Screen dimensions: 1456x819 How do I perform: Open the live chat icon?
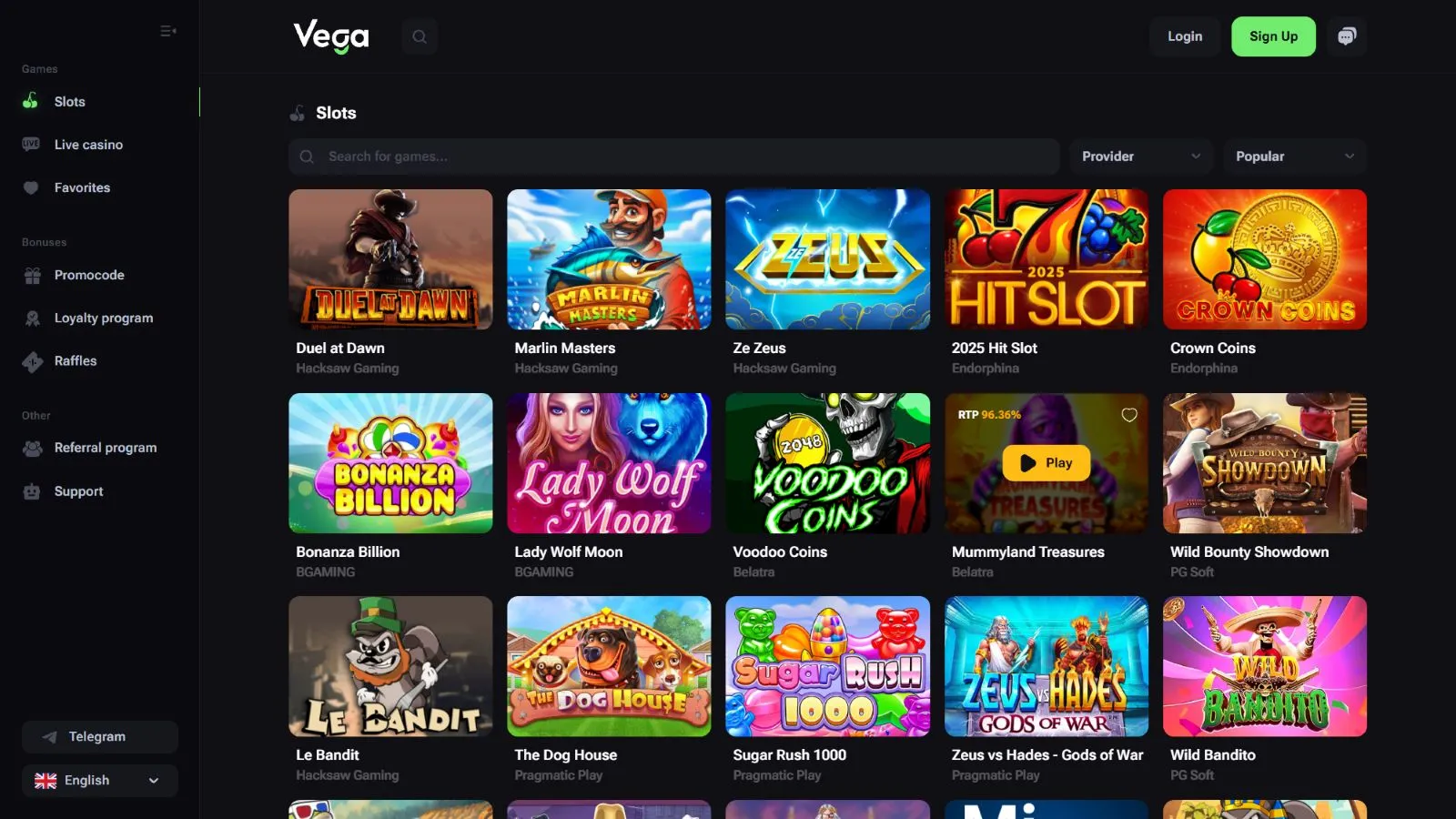point(1347,36)
